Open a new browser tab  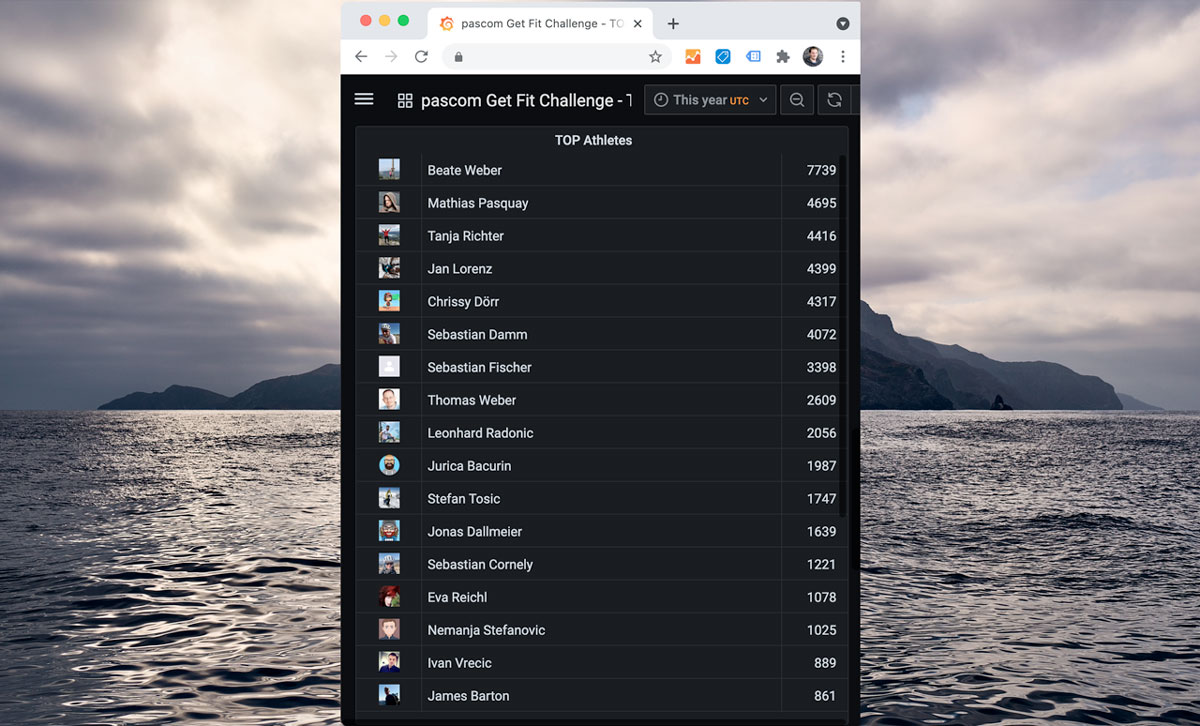(x=673, y=23)
